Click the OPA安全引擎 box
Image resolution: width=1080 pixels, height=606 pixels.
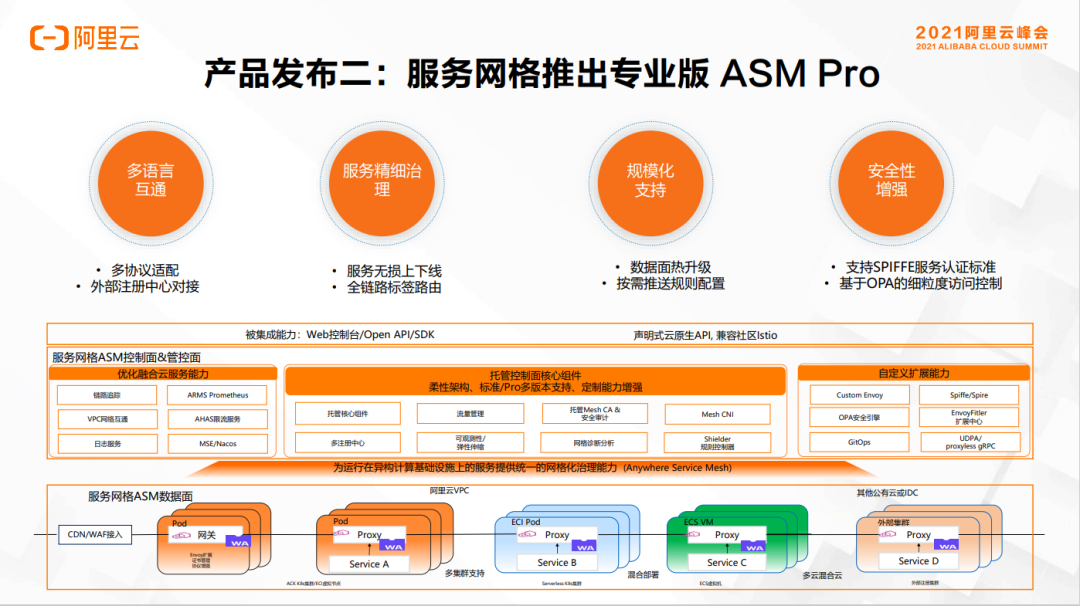(860, 417)
